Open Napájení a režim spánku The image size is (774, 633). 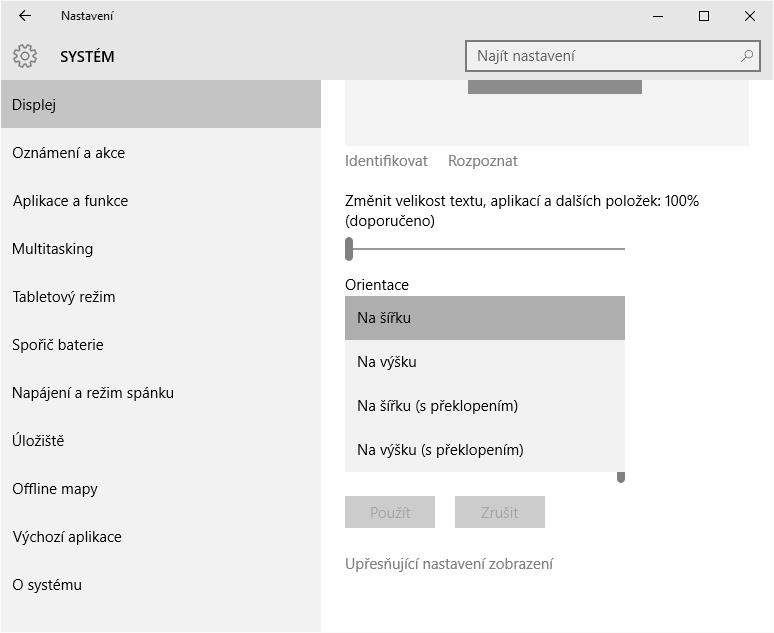tap(93, 393)
